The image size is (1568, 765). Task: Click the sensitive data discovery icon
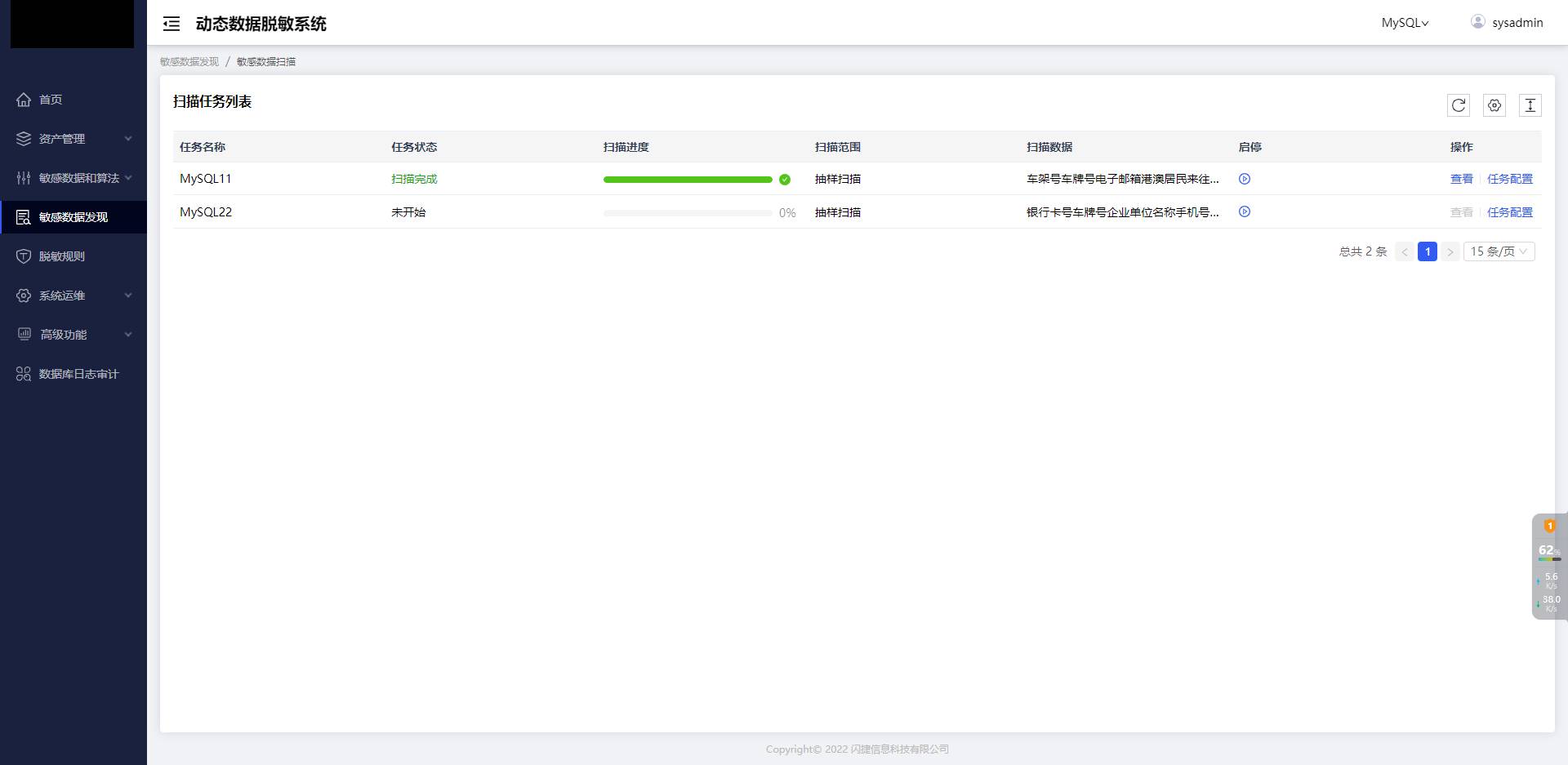click(x=24, y=217)
